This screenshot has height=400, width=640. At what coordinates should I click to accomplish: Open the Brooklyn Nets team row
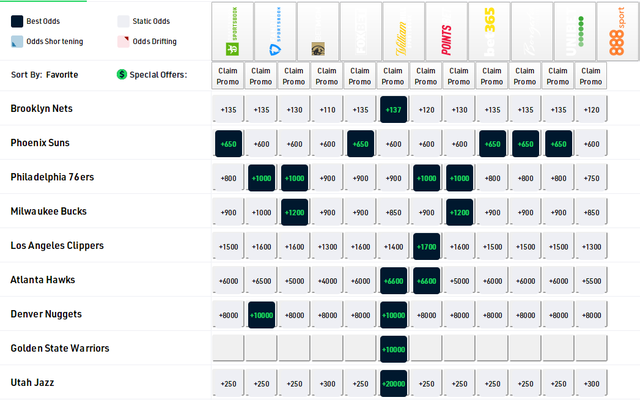pos(42,108)
